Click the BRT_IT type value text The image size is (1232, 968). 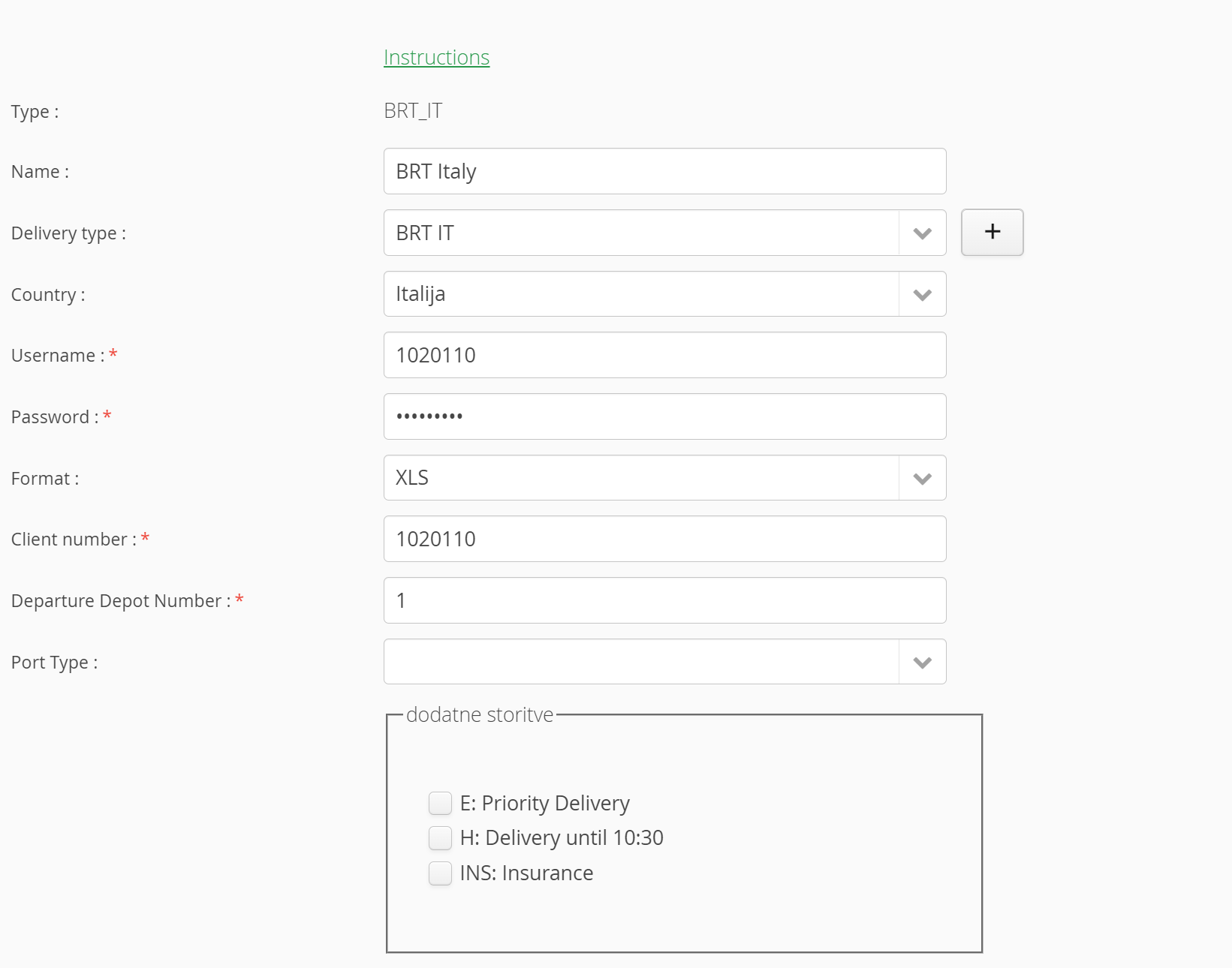413,111
